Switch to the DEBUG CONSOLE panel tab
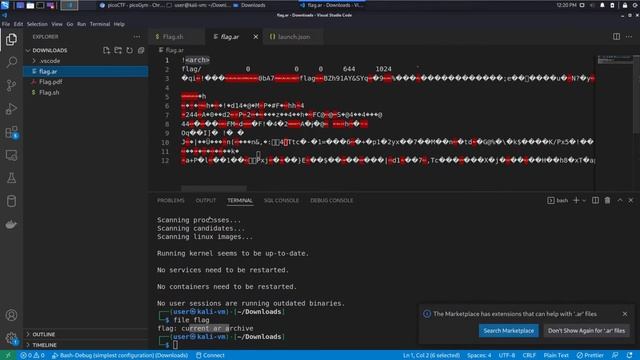This screenshot has height=360, width=640. pyautogui.click(x=331, y=200)
